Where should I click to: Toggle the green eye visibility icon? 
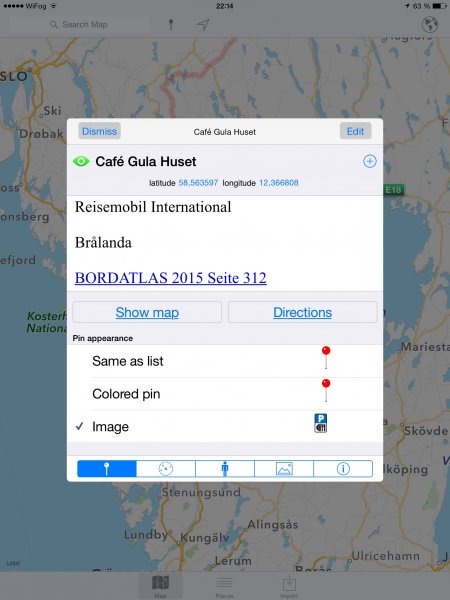(x=81, y=161)
